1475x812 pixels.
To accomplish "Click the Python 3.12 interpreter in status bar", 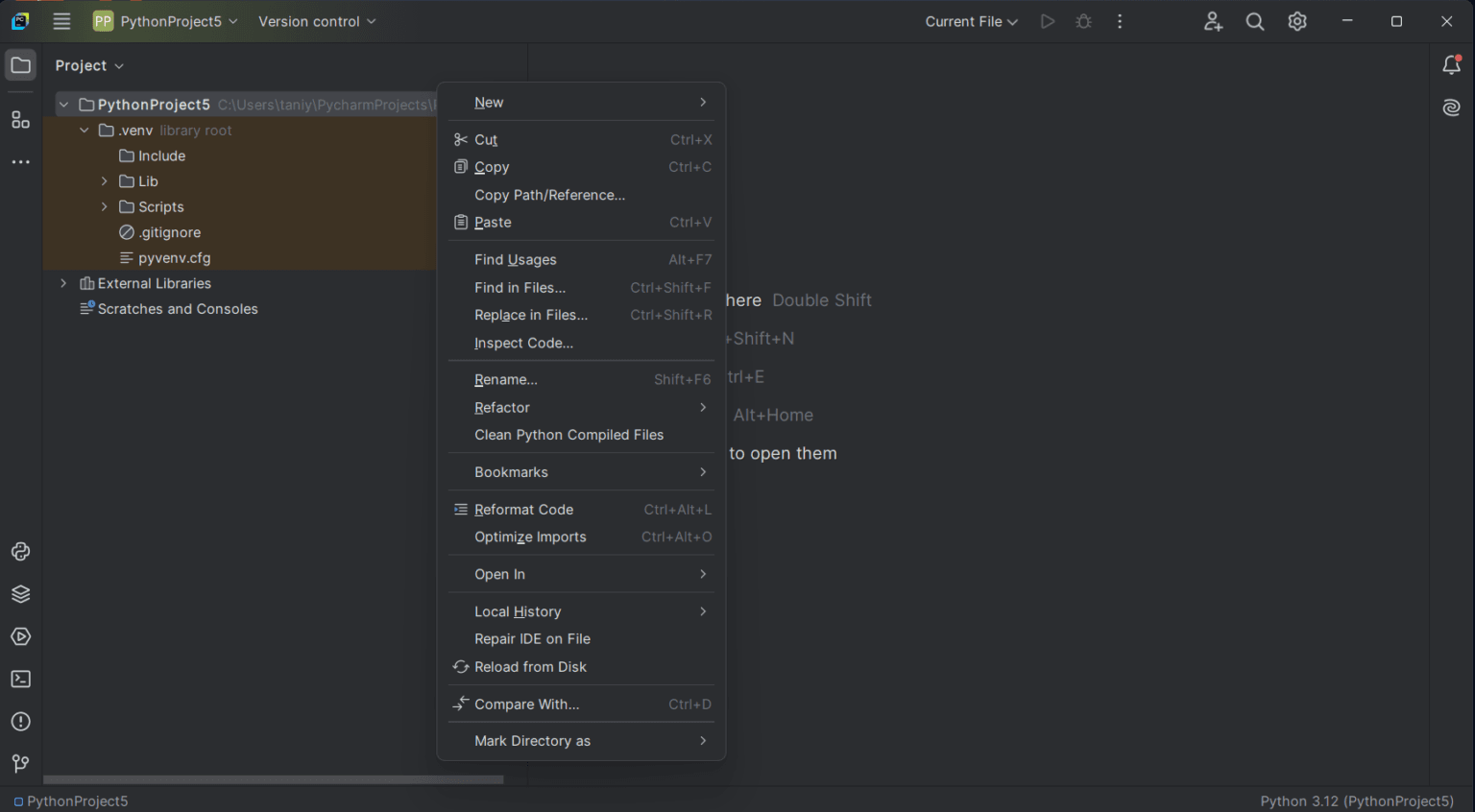I will tap(1355, 800).
